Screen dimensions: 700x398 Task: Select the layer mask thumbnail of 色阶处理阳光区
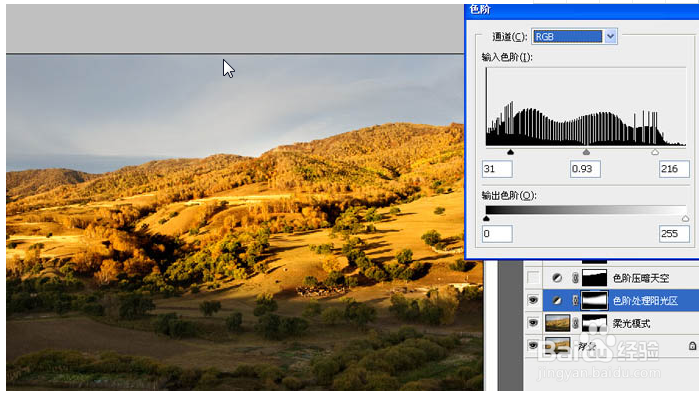tap(594, 300)
